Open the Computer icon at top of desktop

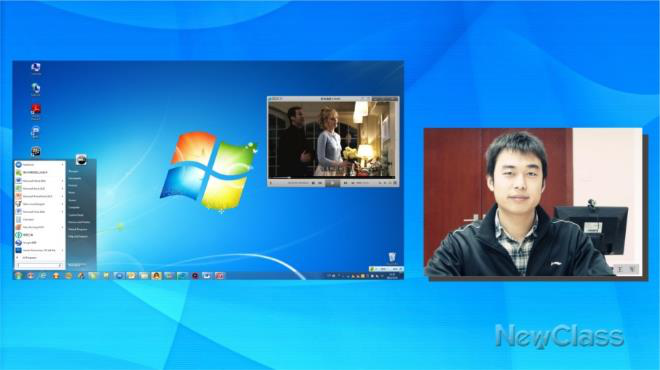[x=36, y=68]
